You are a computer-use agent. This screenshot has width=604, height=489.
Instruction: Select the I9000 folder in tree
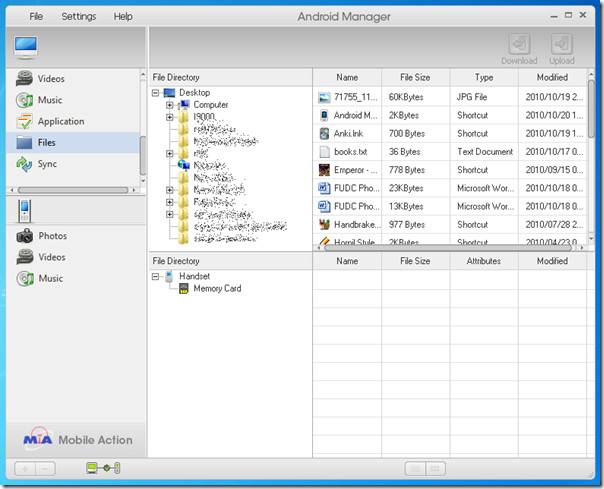[x=197, y=117]
